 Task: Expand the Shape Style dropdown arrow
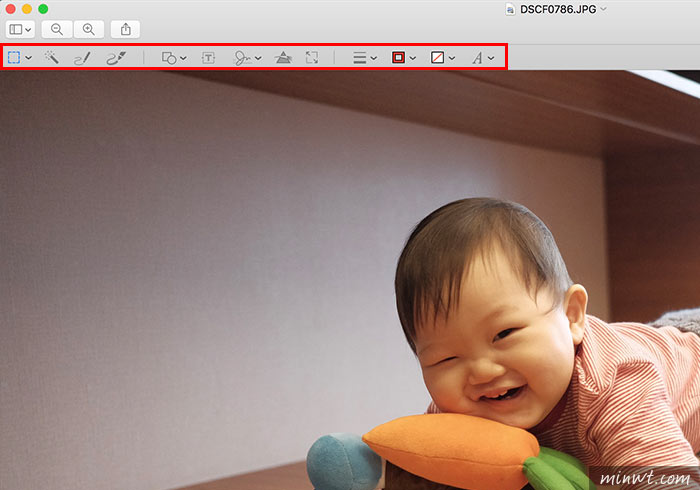[374, 58]
